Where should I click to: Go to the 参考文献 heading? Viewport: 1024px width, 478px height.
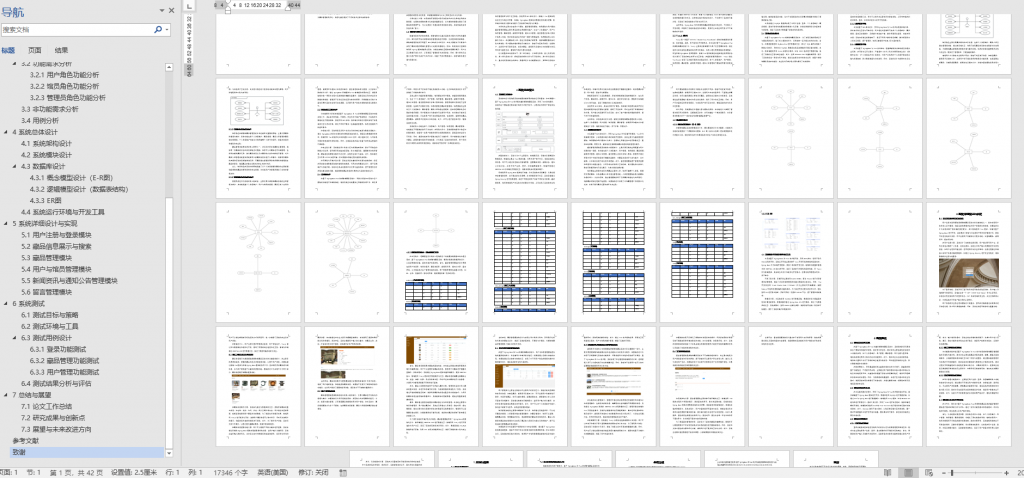click(26, 441)
